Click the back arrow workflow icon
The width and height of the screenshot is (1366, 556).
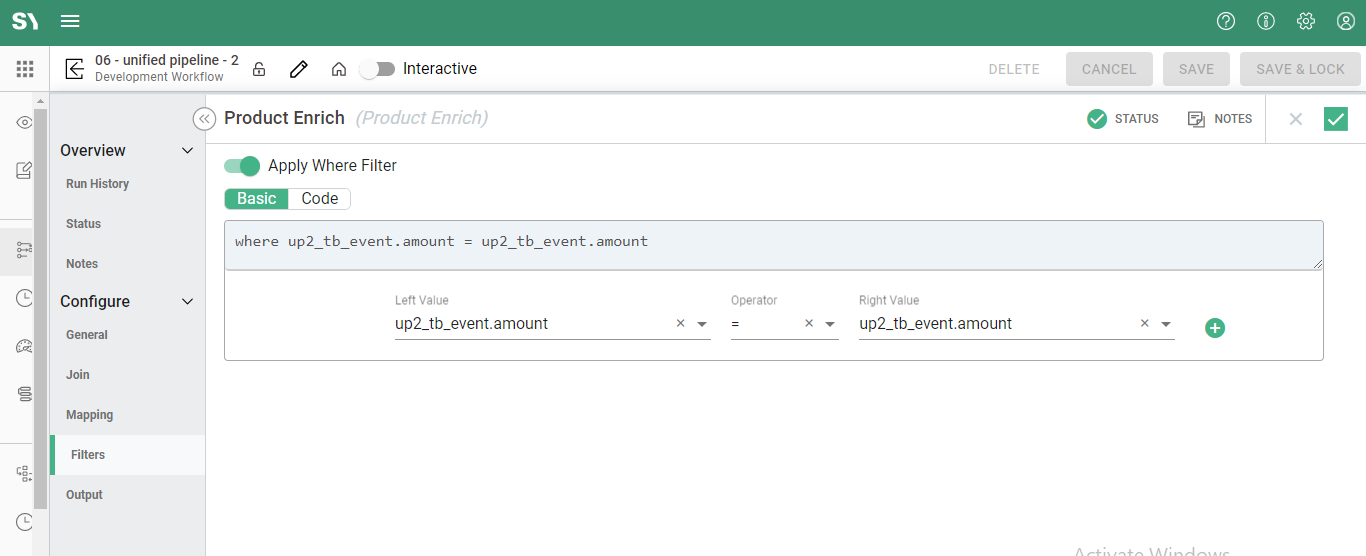(74, 69)
